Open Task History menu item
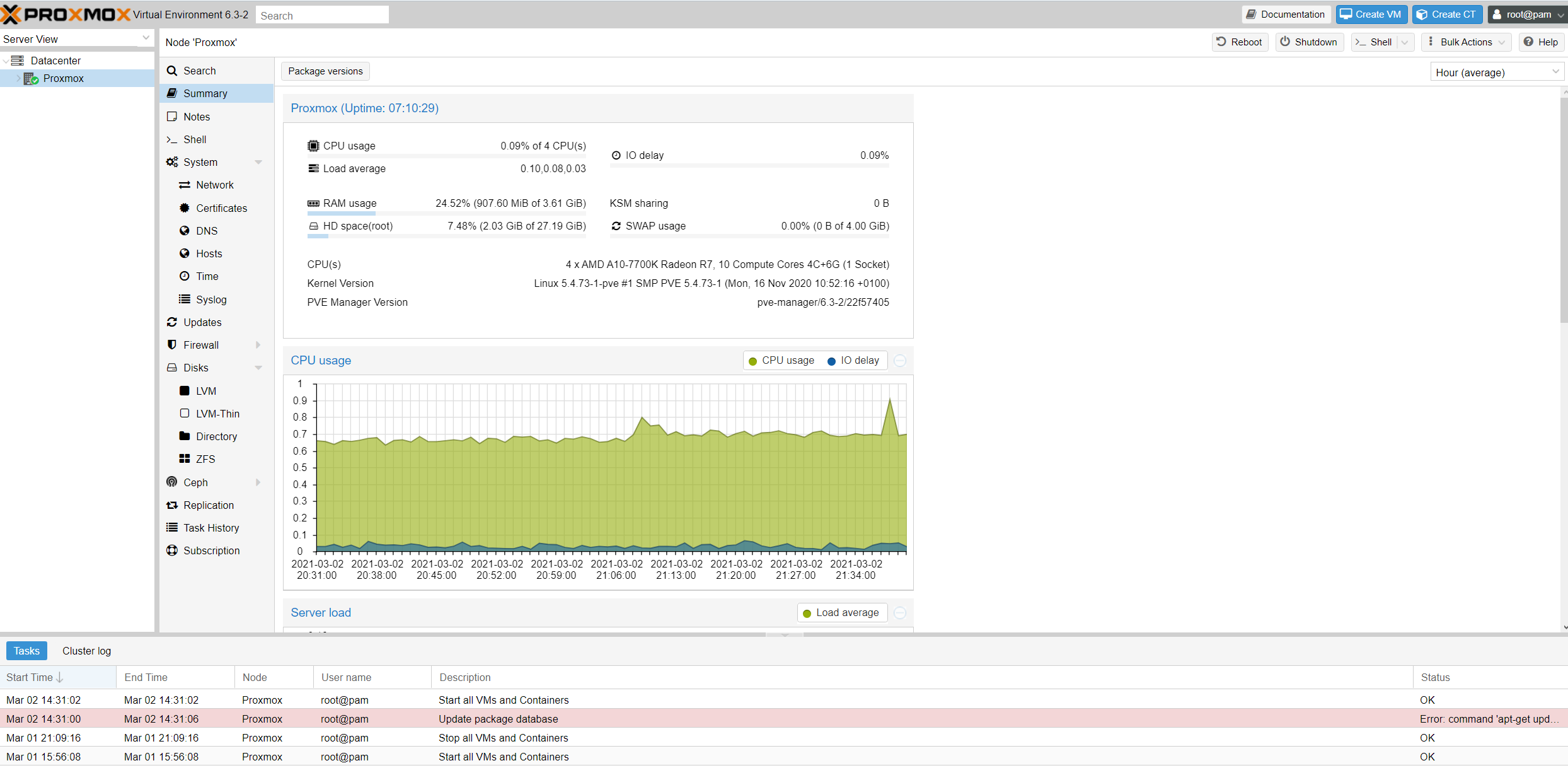This screenshot has height=780, width=1568. coord(210,528)
